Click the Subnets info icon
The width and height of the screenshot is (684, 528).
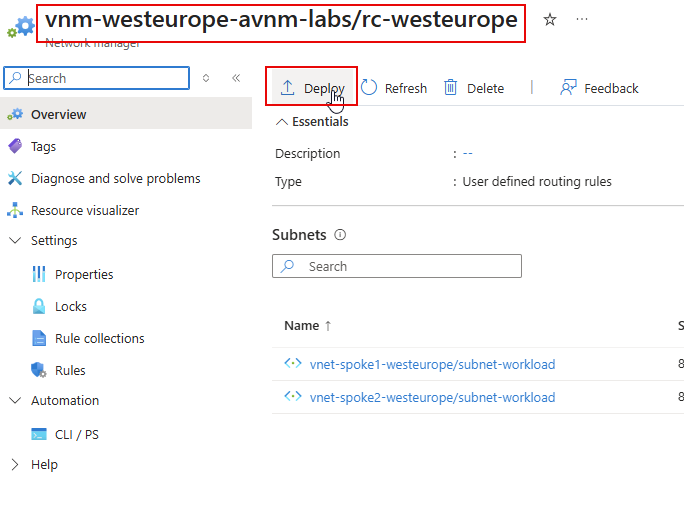(340, 235)
